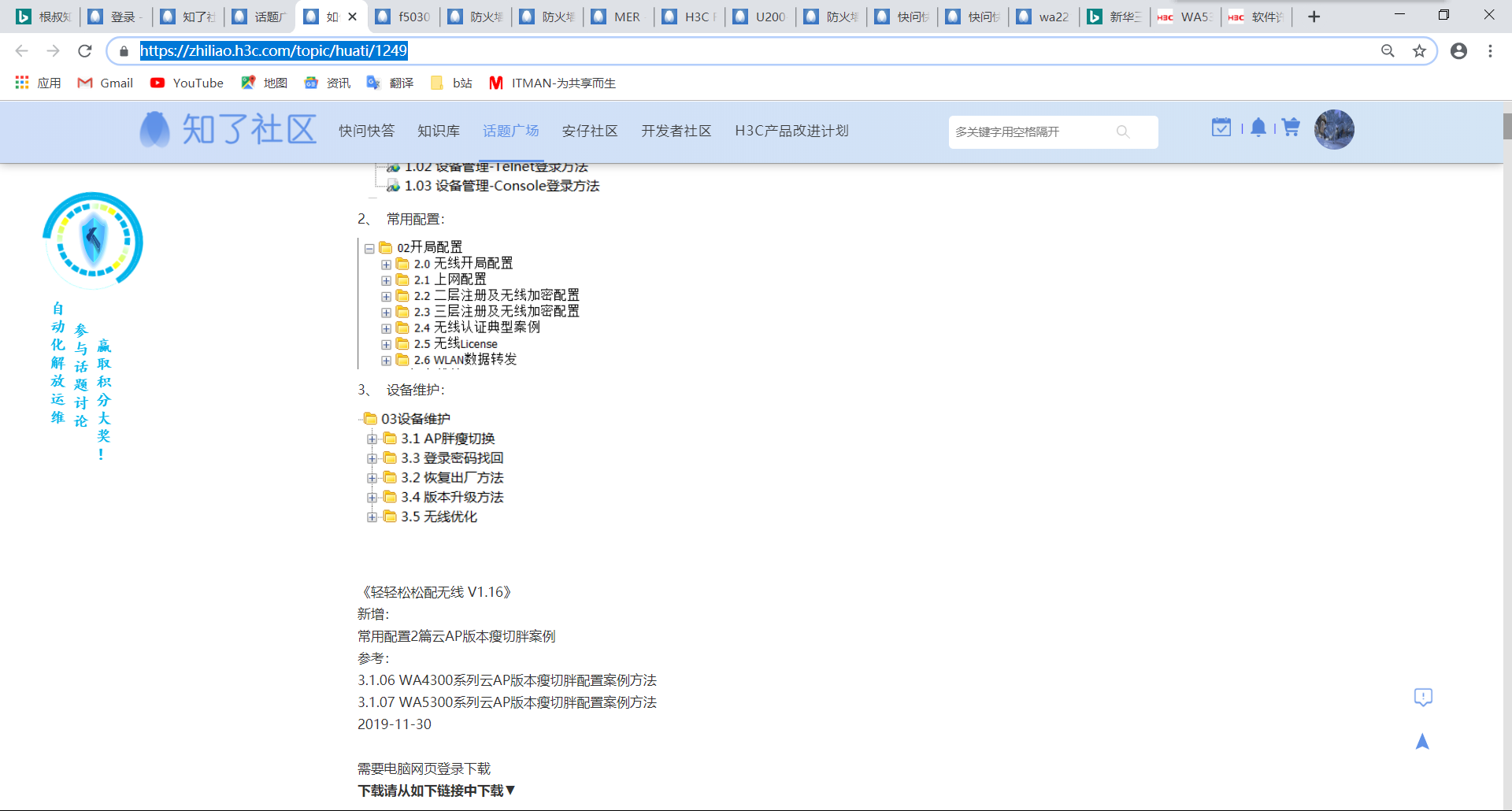Click the 下载请从如下链接中下载 heading

(436, 791)
